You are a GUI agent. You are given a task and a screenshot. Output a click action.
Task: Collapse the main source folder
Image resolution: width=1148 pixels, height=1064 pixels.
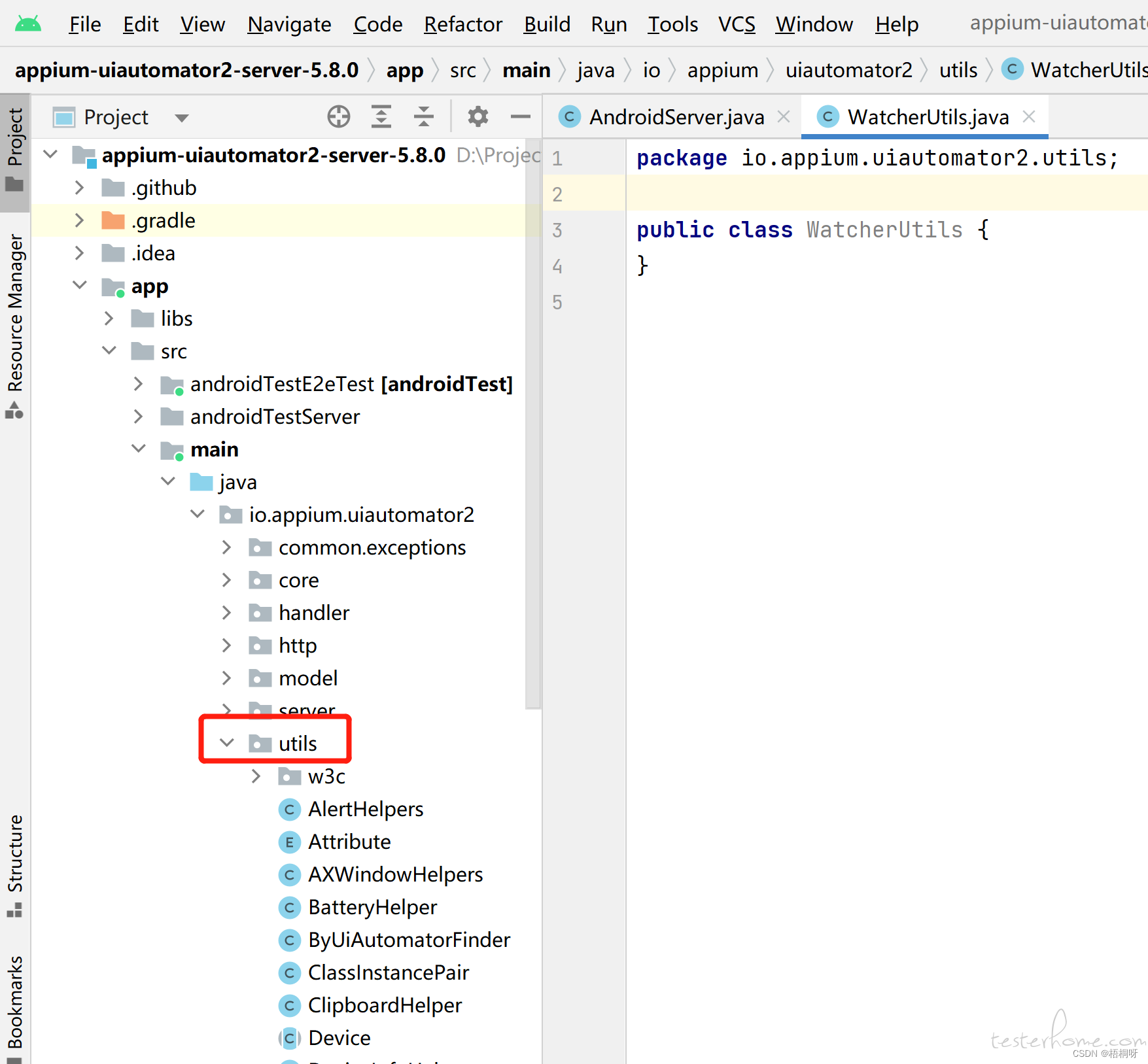138,449
